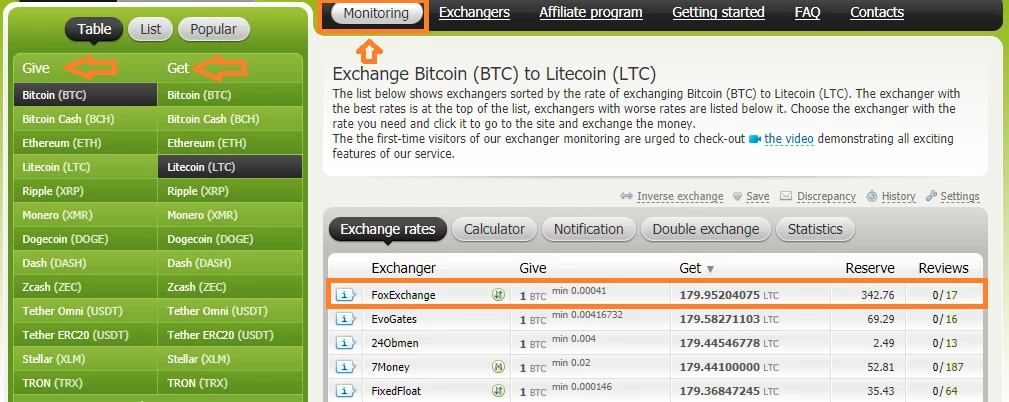1009x402 pixels.
Task: Click the Settings wrench icon
Action: click(931, 196)
